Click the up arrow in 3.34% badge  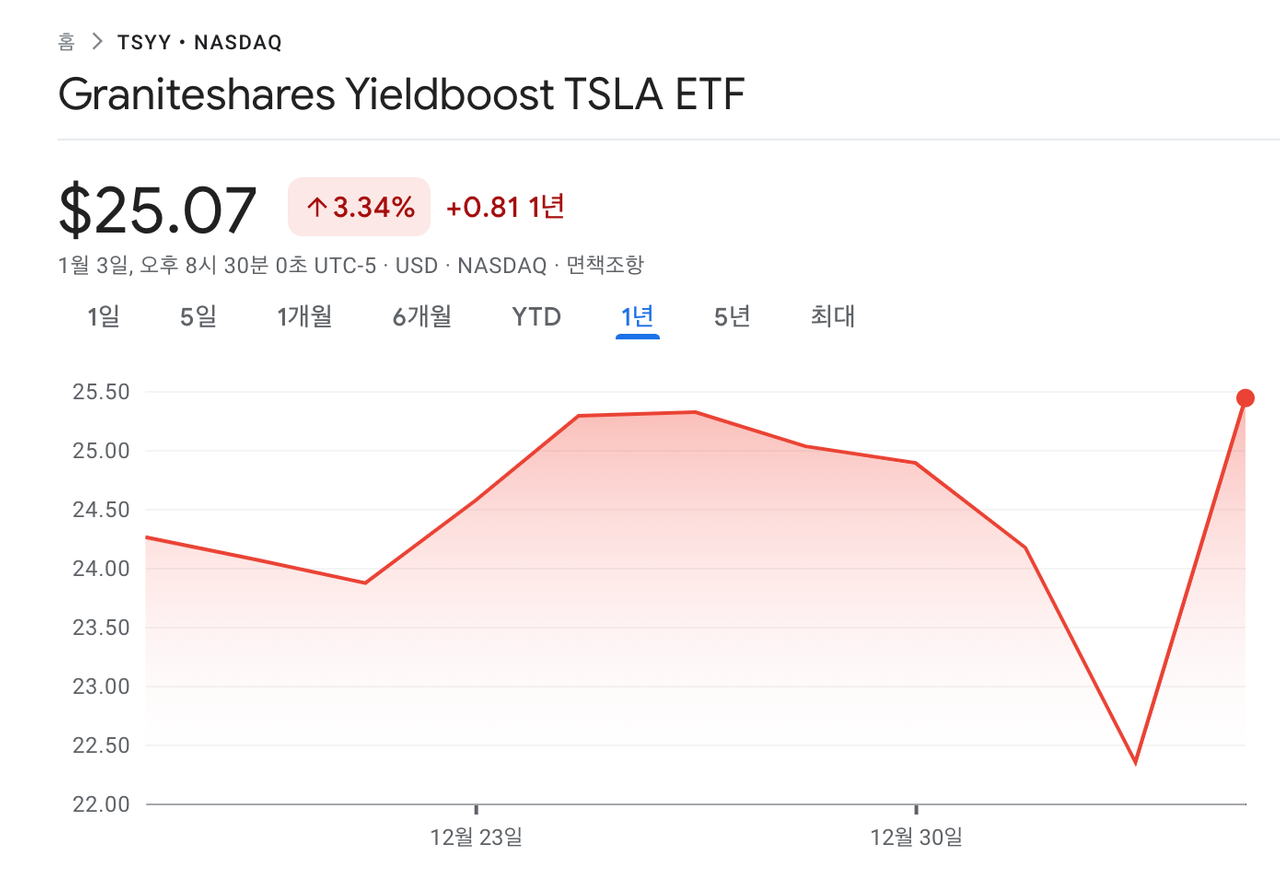(x=317, y=207)
